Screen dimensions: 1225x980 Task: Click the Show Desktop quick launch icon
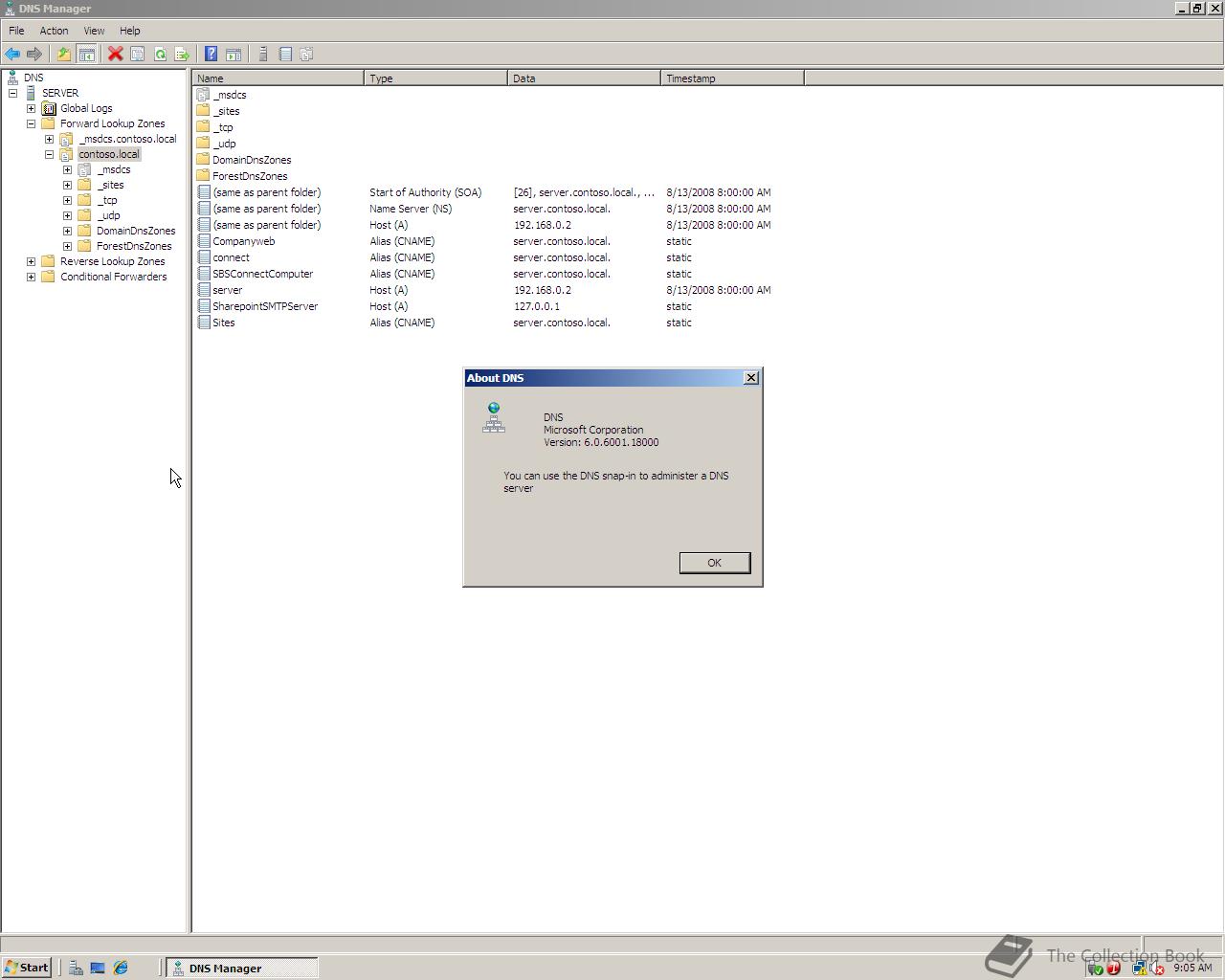tap(98, 968)
